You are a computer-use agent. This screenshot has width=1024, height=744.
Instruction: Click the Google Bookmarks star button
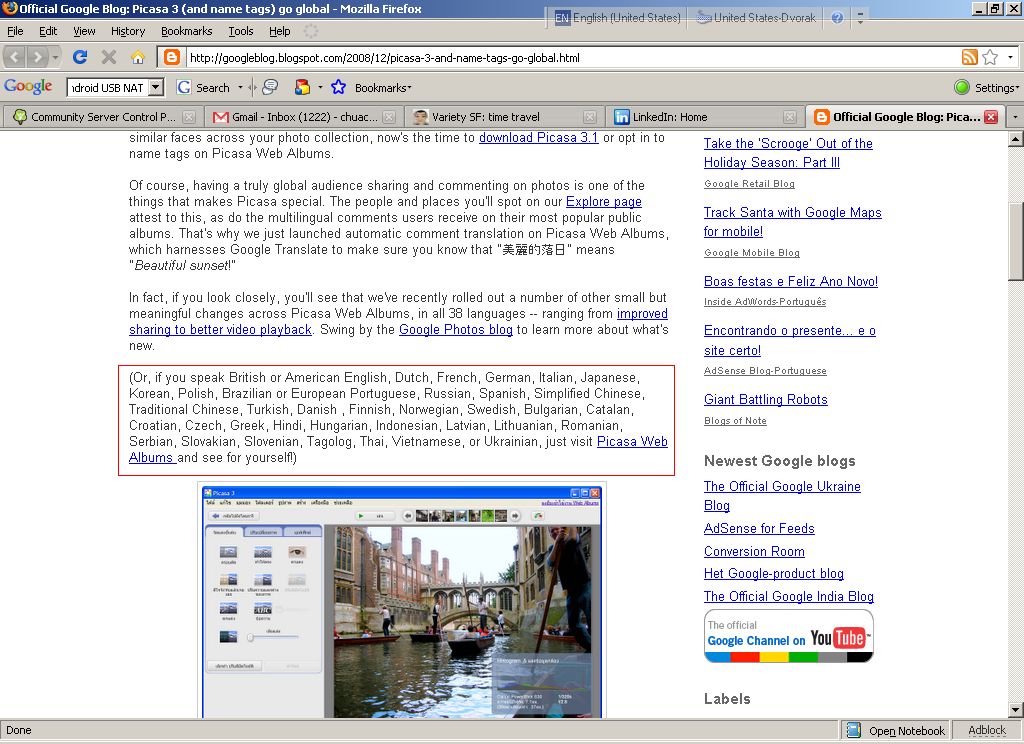[x=338, y=87]
